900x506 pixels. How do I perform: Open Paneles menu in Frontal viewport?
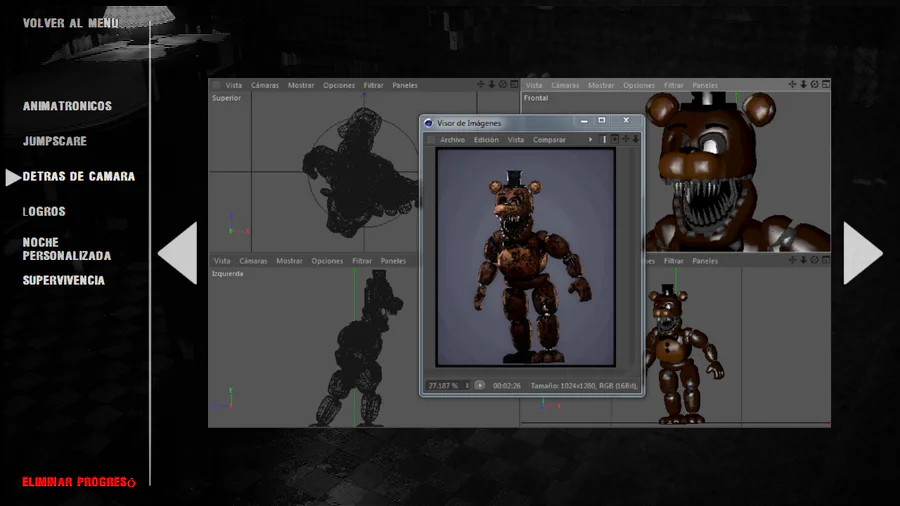705,85
